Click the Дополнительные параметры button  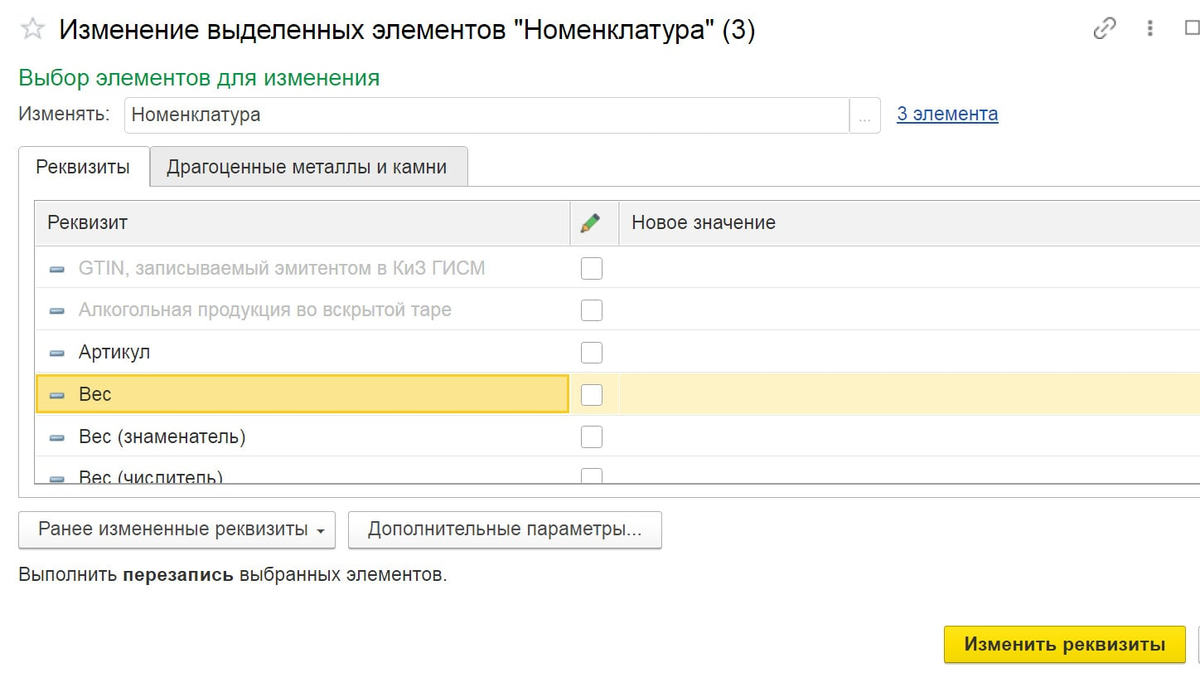click(x=504, y=529)
